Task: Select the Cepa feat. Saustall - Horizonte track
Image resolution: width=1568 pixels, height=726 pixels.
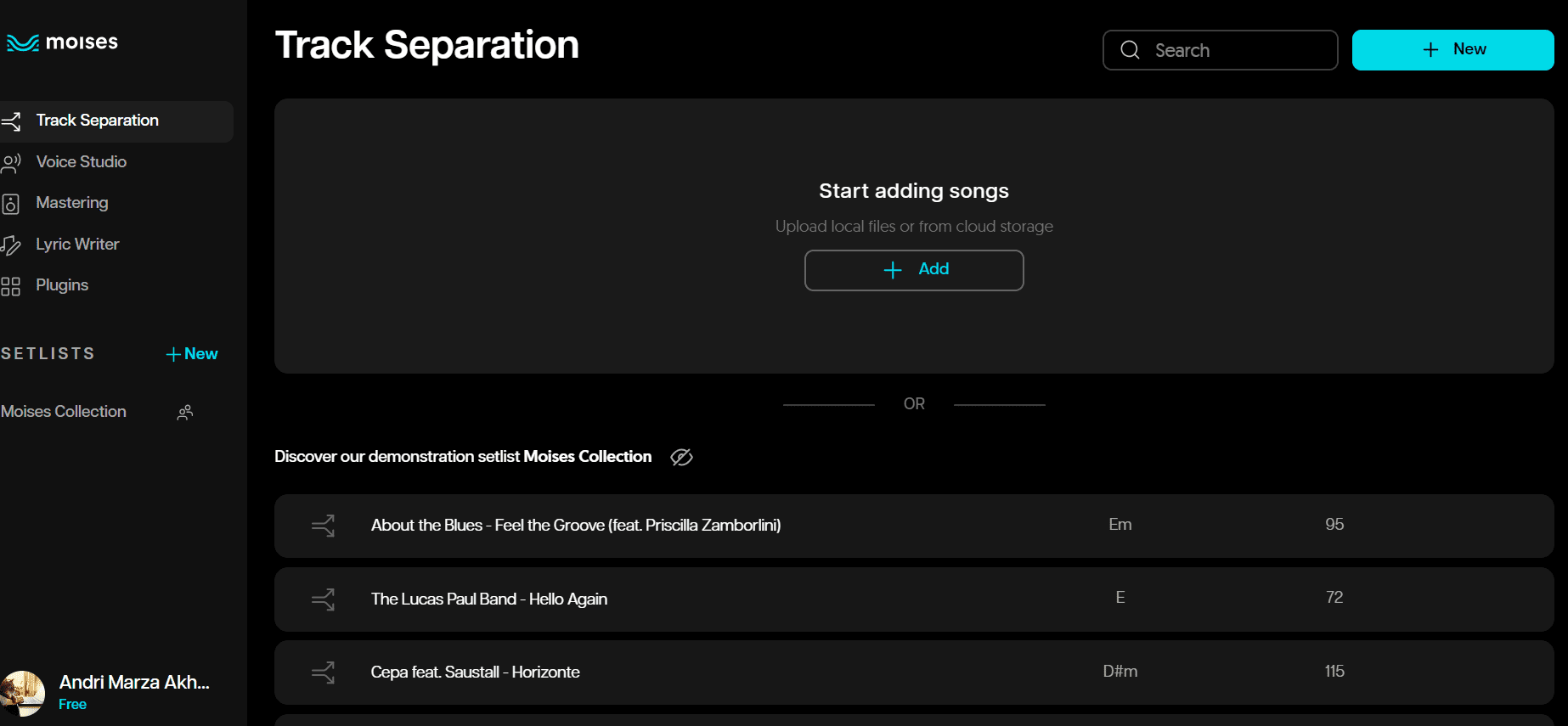Action: 476,673
